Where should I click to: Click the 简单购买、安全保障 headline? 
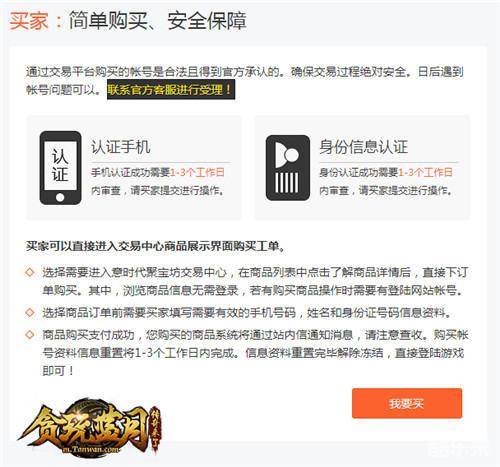[x=158, y=21]
